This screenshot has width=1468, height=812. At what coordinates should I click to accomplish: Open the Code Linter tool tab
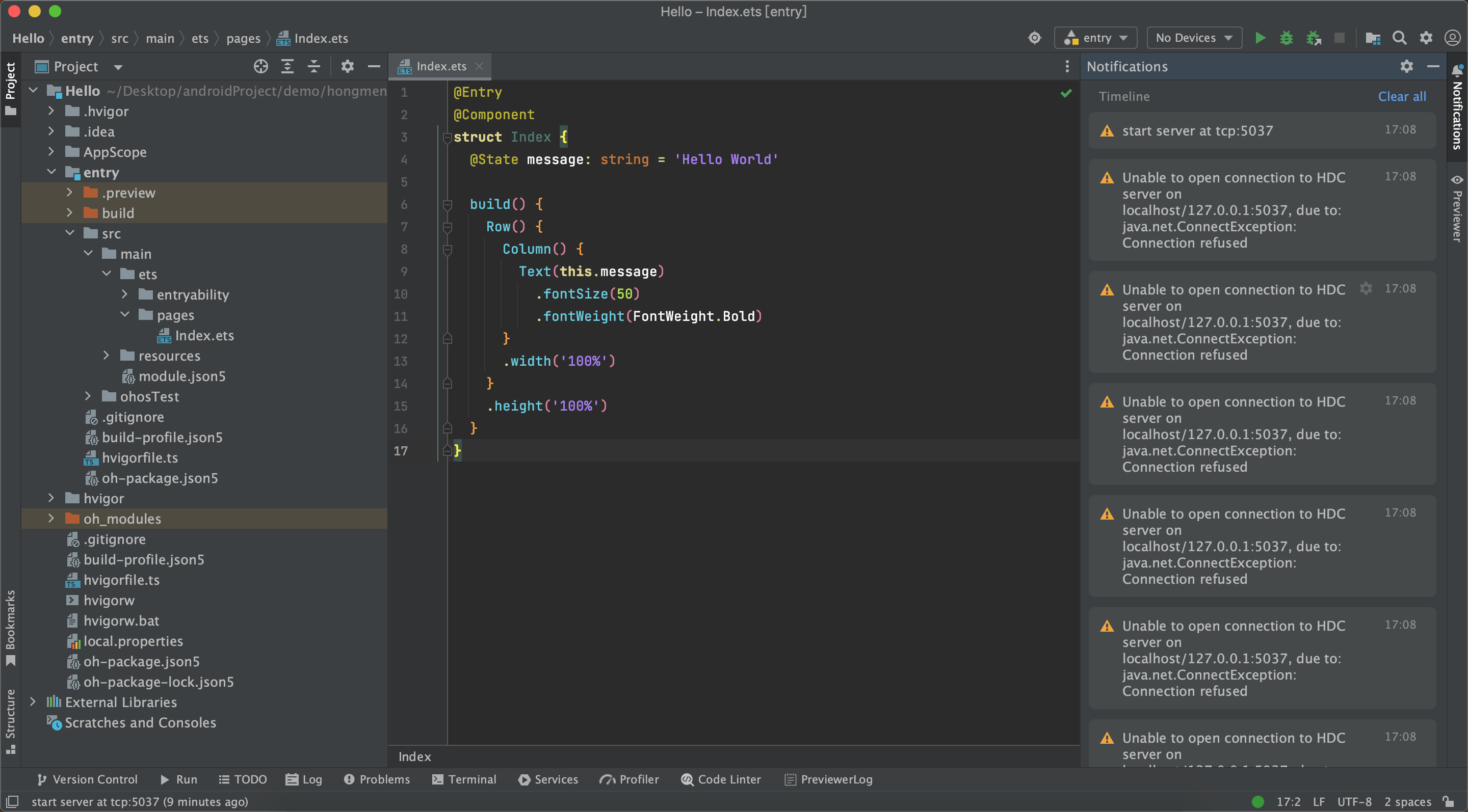[x=721, y=779]
